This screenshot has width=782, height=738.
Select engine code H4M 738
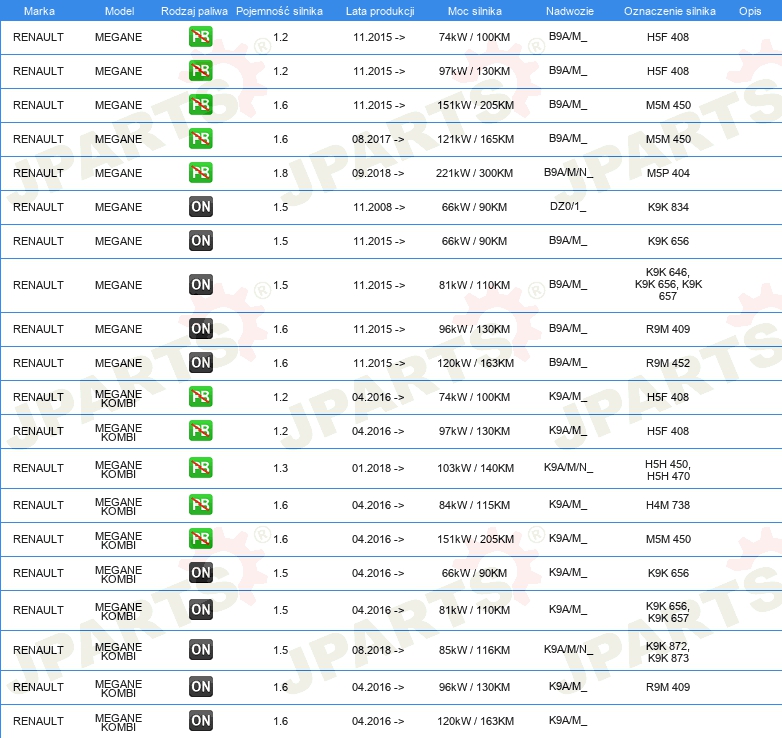668,505
